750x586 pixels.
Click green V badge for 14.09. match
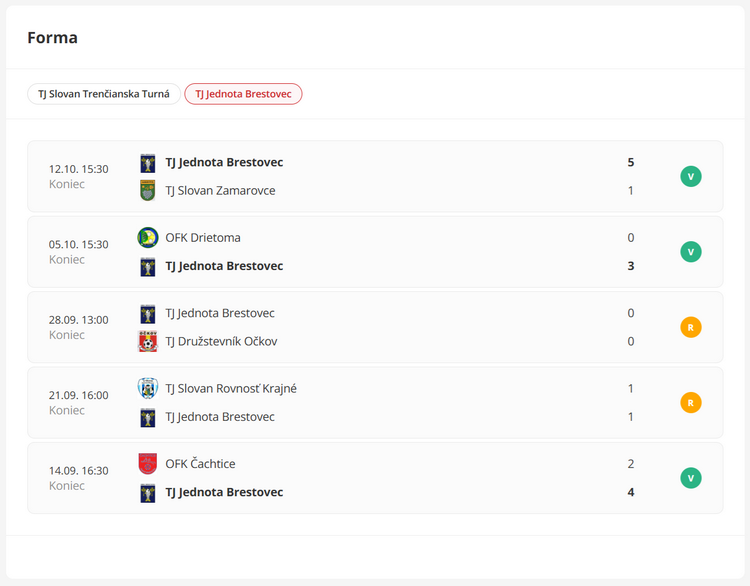click(x=690, y=478)
